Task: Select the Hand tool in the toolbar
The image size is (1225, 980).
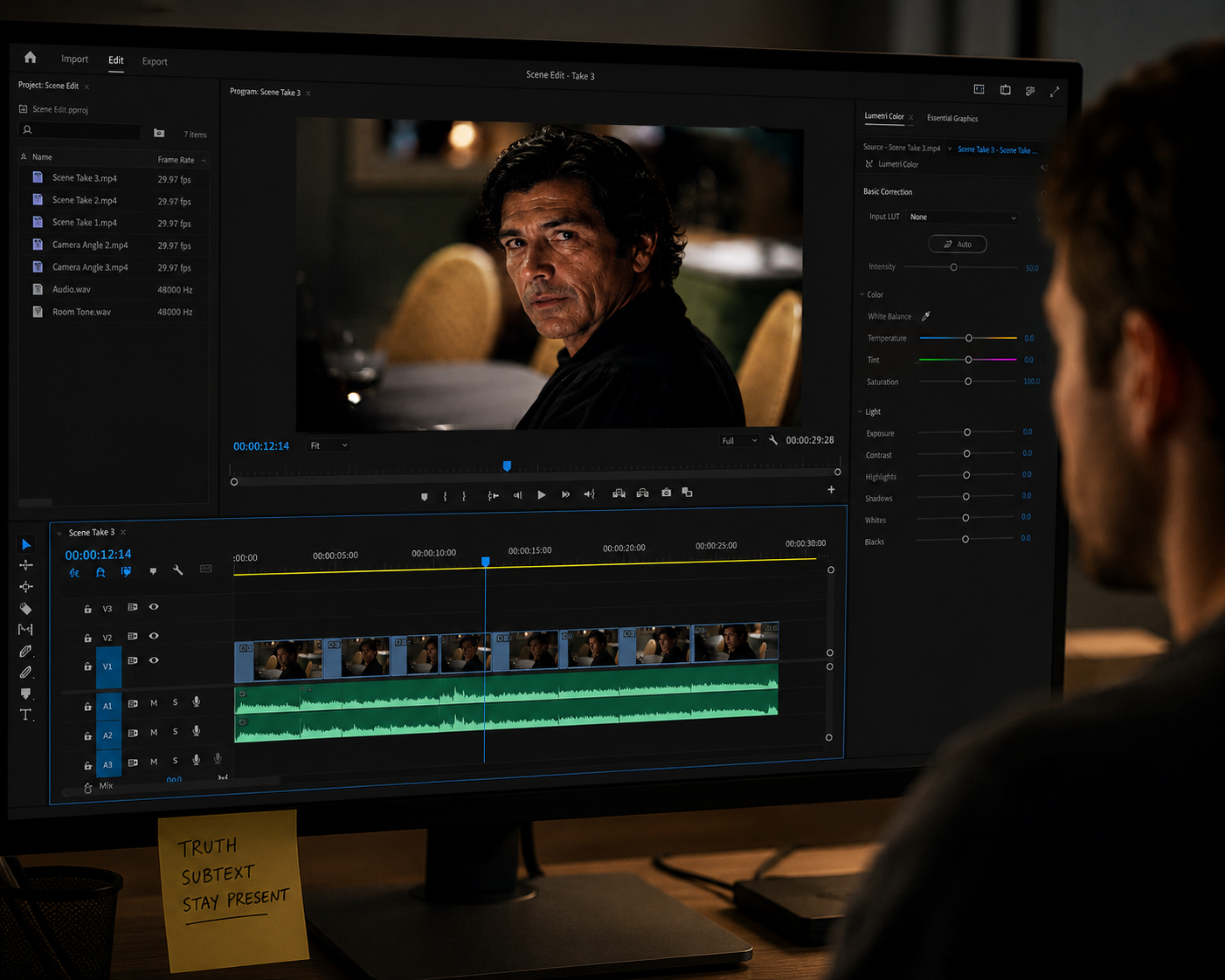Action: pyautogui.click(x=26, y=694)
